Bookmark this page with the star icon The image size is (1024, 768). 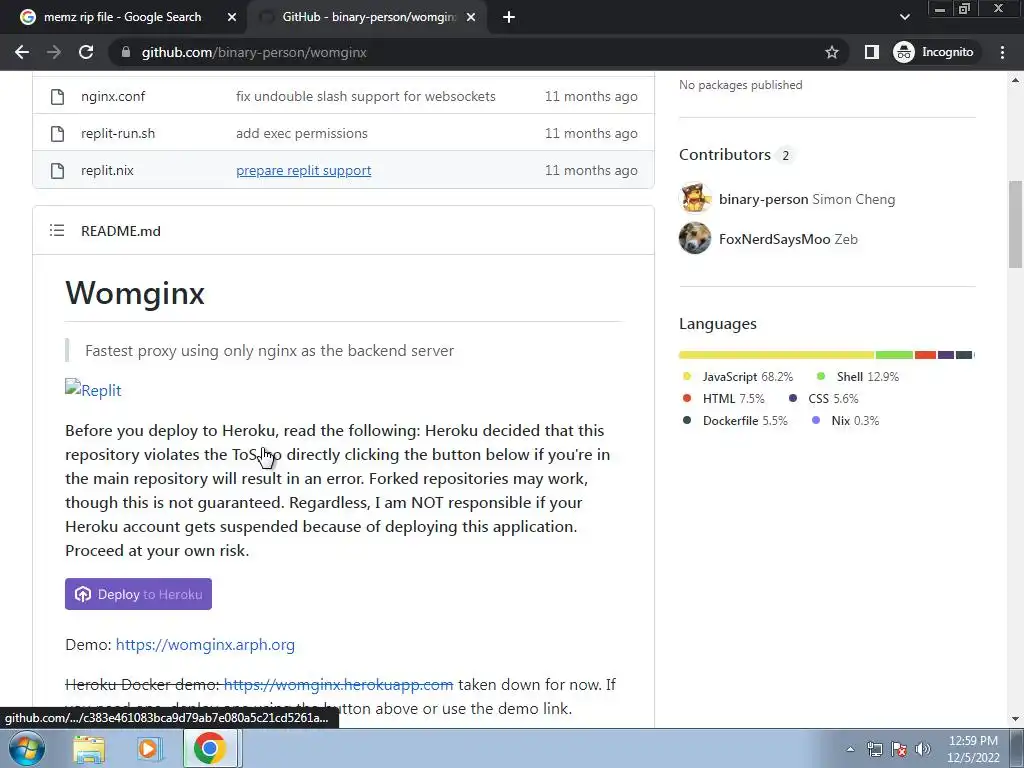click(x=831, y=52)
